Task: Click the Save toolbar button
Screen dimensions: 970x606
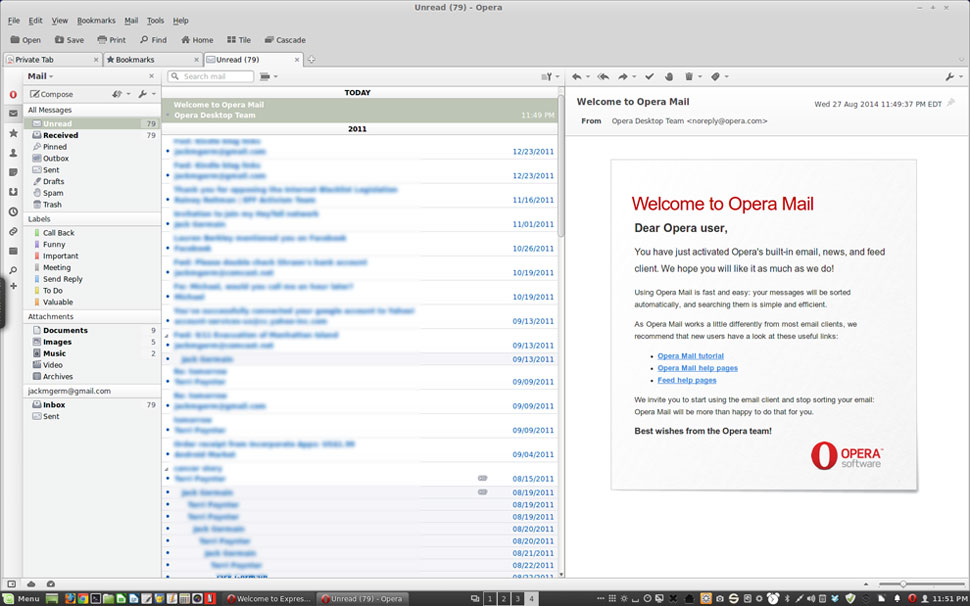Action: click(x=69, y=40)
